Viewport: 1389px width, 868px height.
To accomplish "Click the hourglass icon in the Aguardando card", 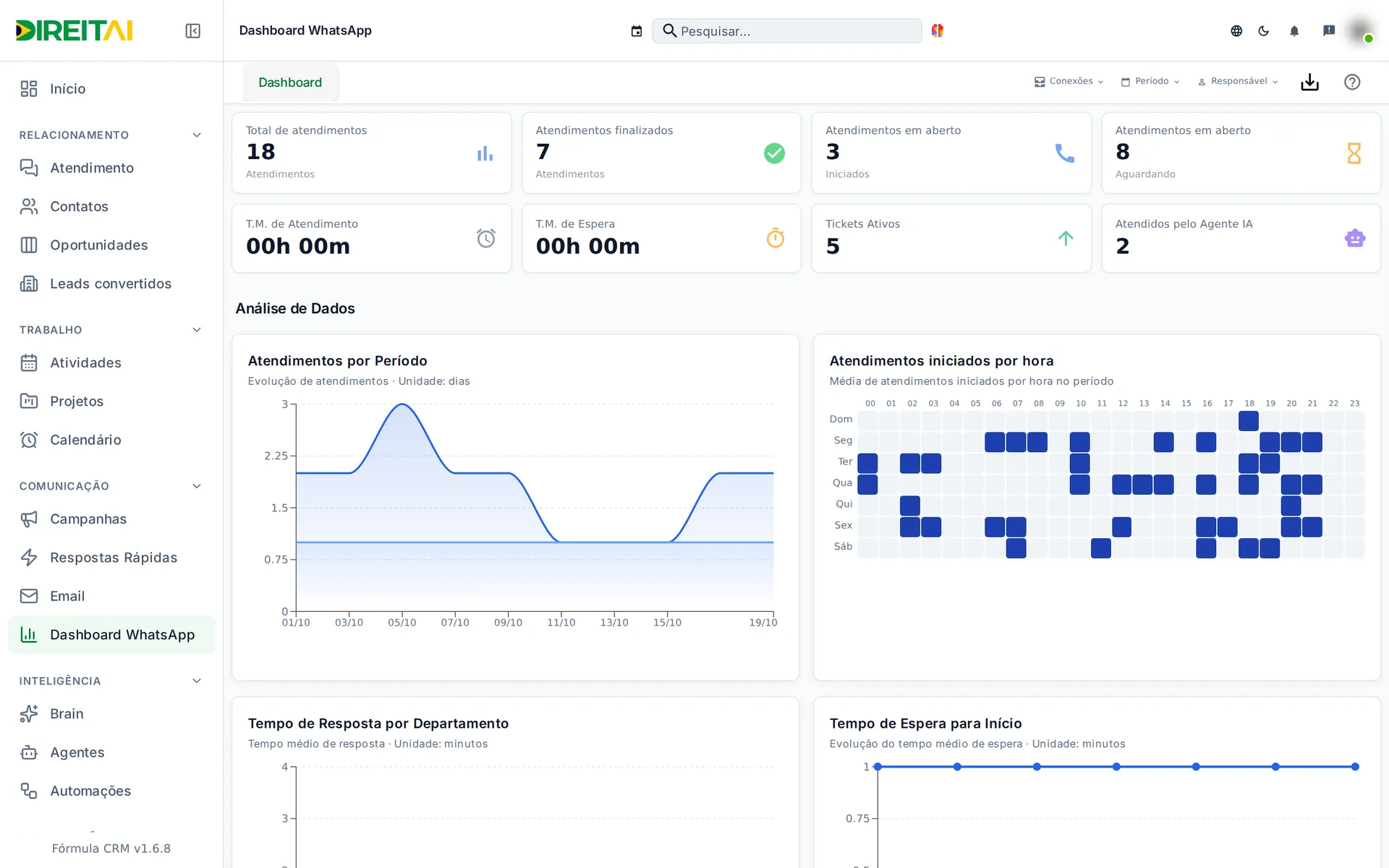I will tap(1354, 153).
